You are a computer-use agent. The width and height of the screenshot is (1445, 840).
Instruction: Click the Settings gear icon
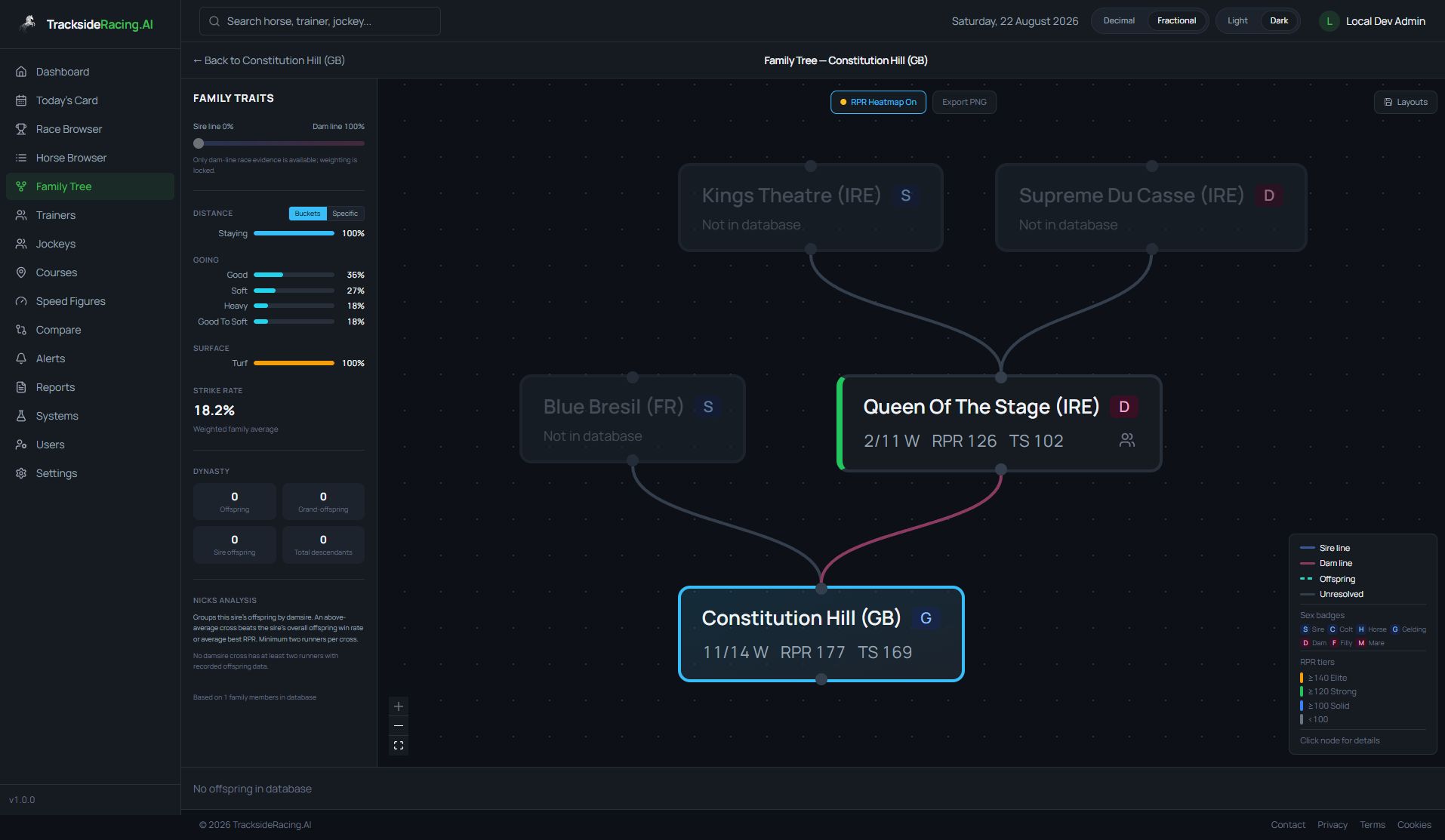coord(21,473)
